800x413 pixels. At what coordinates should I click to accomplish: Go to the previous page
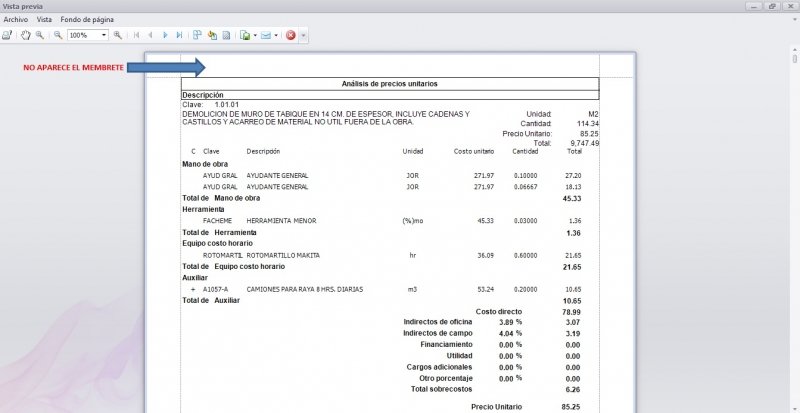pyautogui.click(x=150, y=35)
